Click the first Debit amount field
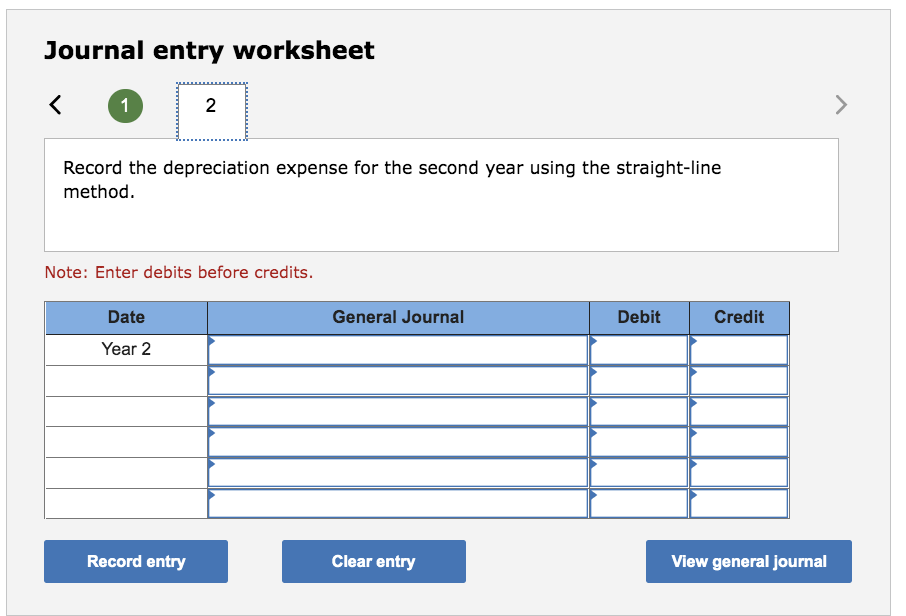The width and height of the screenshot is (906, 616). tap(640, 349)
